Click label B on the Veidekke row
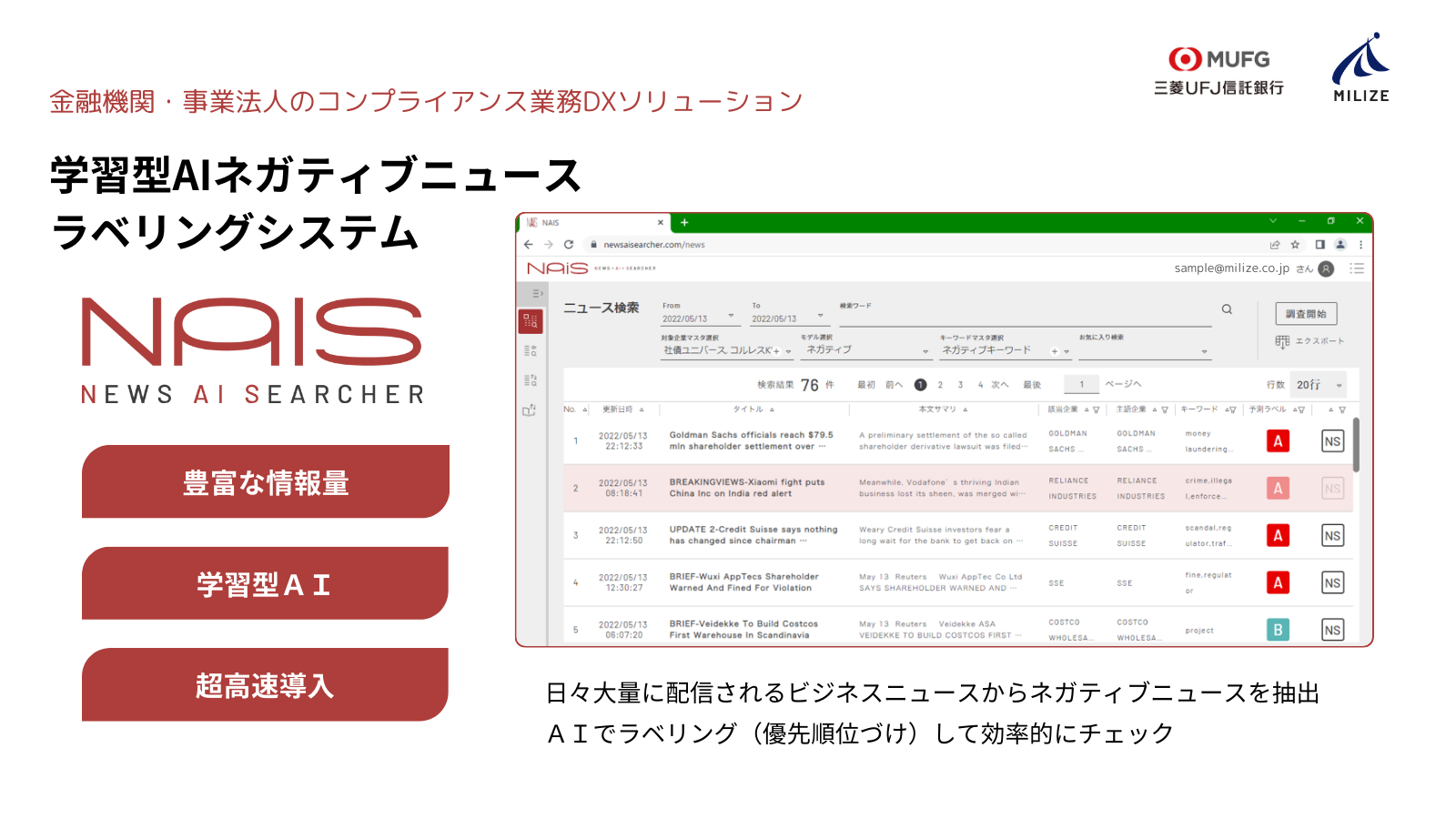 [1278, 630]
